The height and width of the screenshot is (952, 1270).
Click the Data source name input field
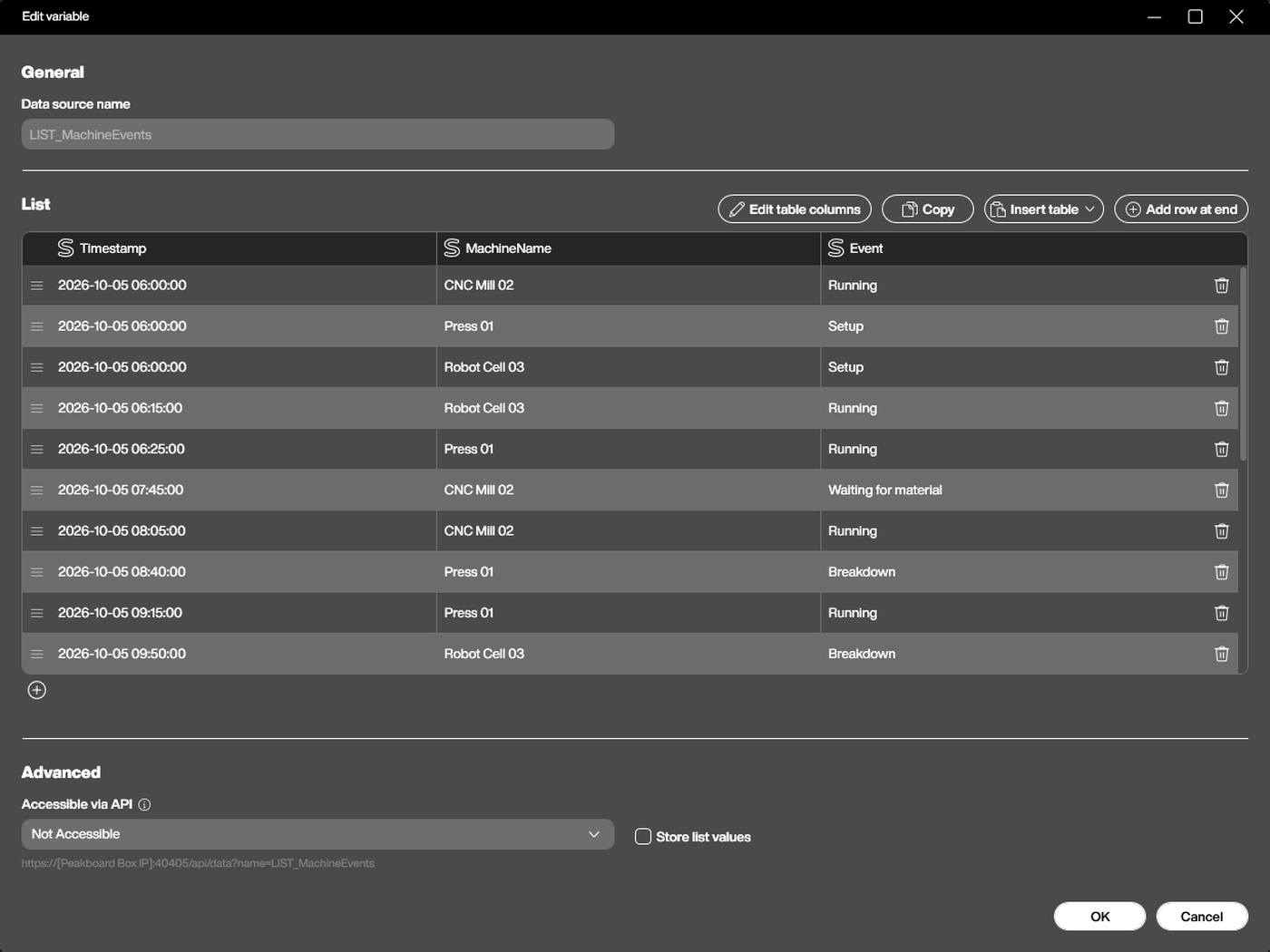[x=317, y=134]
